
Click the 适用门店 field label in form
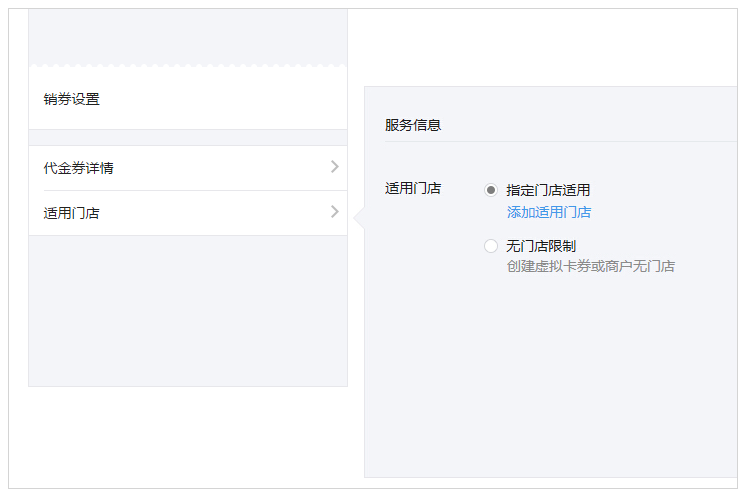pos(413,188)
